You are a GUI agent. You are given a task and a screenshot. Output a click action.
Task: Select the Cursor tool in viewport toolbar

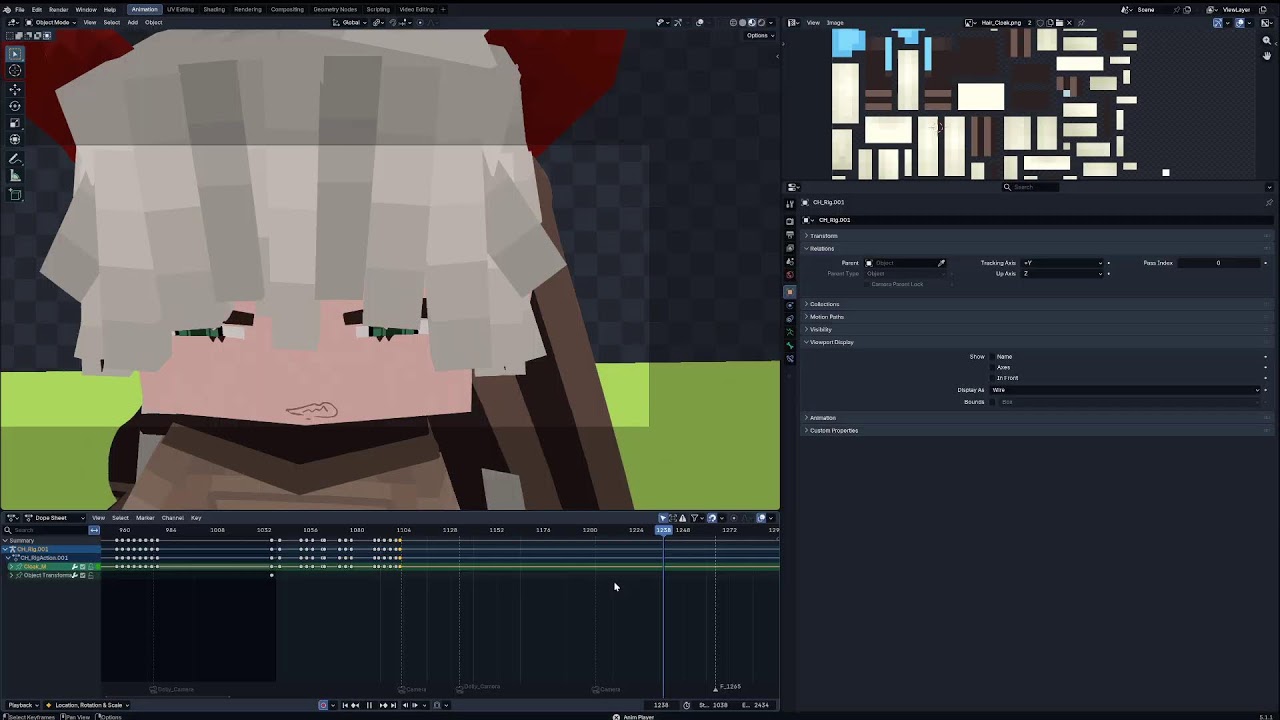point(15,70)
